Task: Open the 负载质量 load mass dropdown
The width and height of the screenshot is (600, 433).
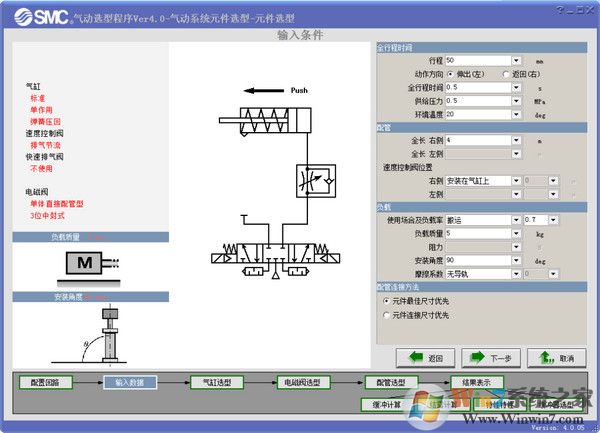Action: [x=516, y=233]
